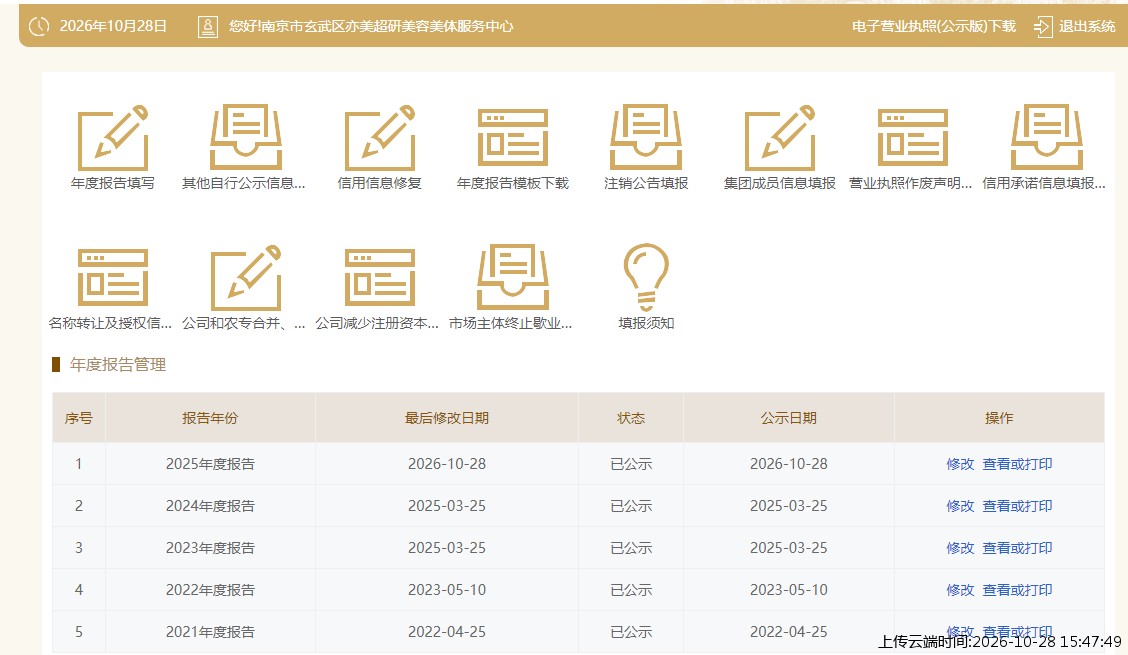Click 修改 for 2023年度报告

tap(960, 548)
